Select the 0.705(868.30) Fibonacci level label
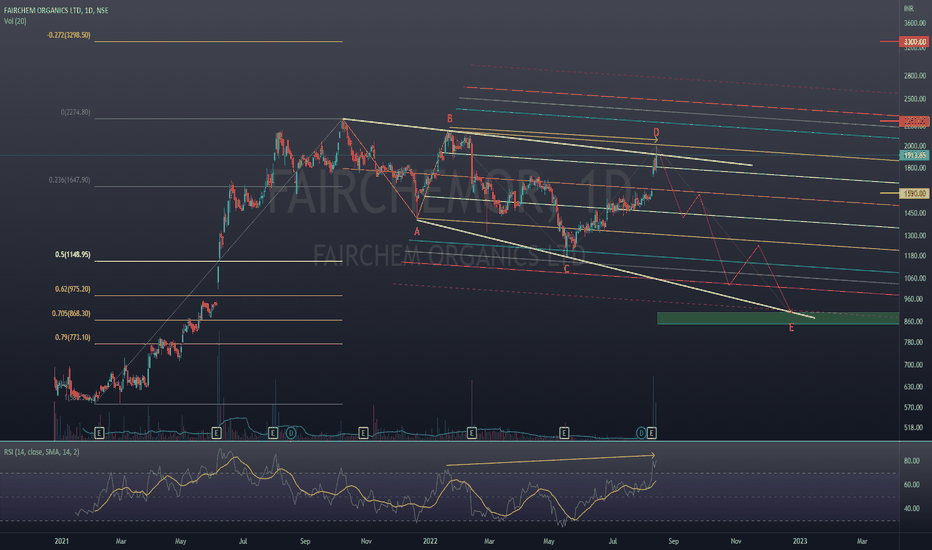Image resolution: width=932 pixels, height=550 pixels. 71,313
